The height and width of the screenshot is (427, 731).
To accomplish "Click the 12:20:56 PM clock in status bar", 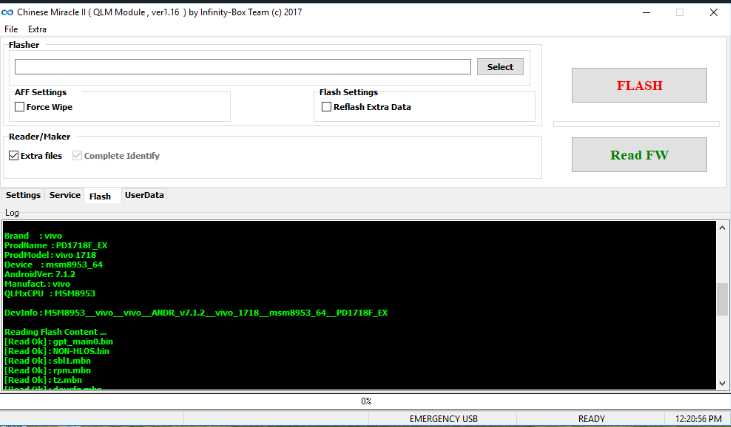I will (698, 419).
